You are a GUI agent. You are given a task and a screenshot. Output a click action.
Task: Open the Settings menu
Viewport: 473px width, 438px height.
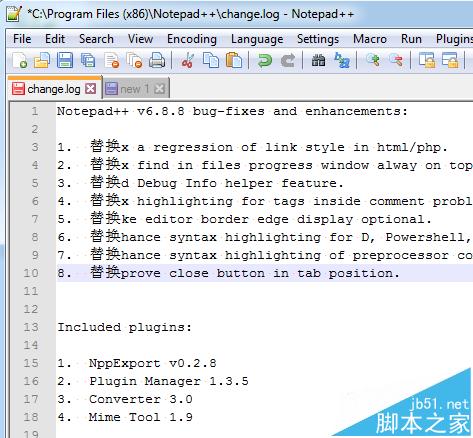[318, 39]
